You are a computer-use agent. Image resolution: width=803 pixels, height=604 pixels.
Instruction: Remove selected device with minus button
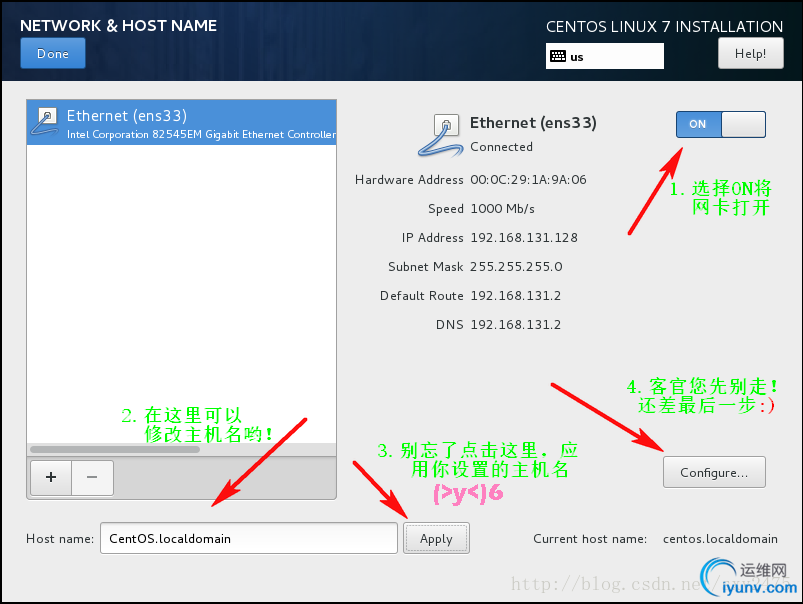[x=92, y=477]
